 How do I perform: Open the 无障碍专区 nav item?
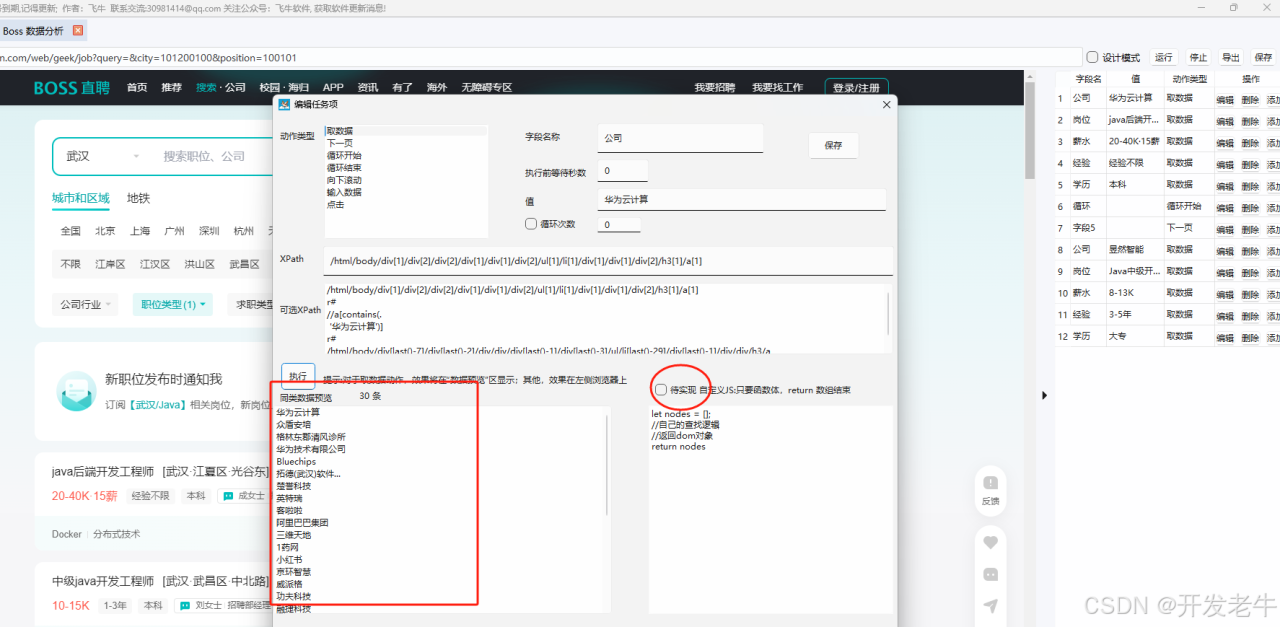(487, 88)
